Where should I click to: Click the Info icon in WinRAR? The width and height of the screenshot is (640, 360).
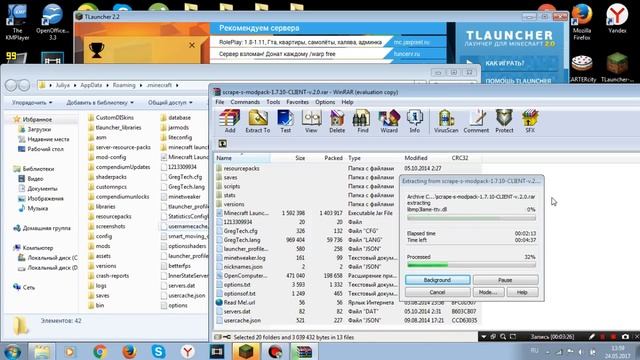click(x=414, y=121)
